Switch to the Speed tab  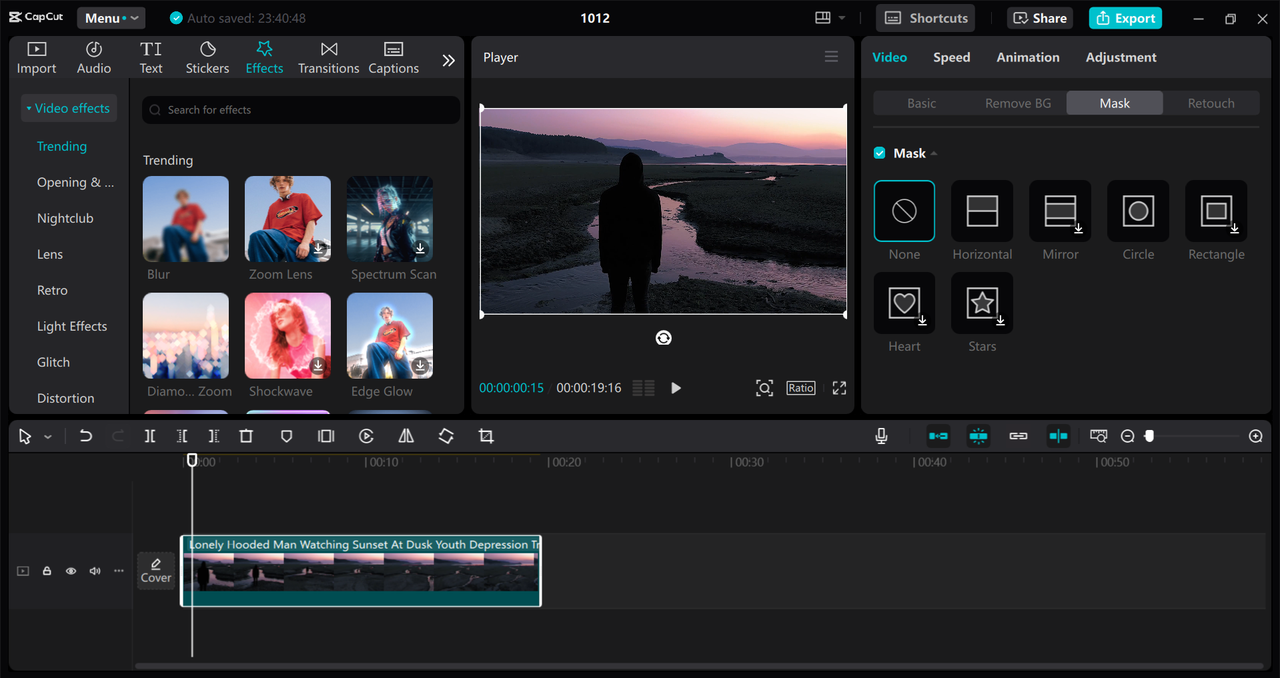click(951, 57)
